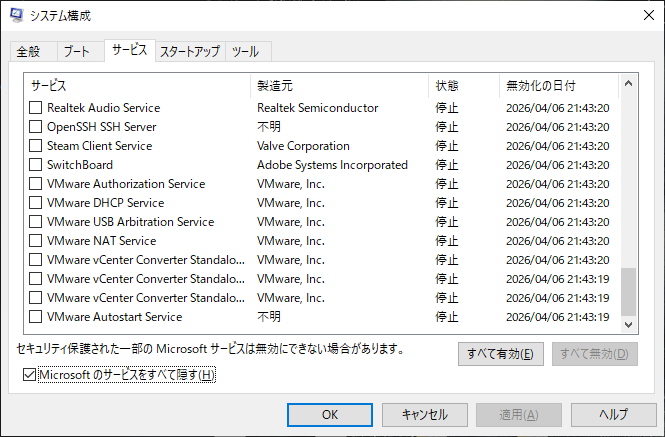The height and width of the screenshot is (437, 665).
Task: Click the システム構成 title bar icon
Action: 17,15
